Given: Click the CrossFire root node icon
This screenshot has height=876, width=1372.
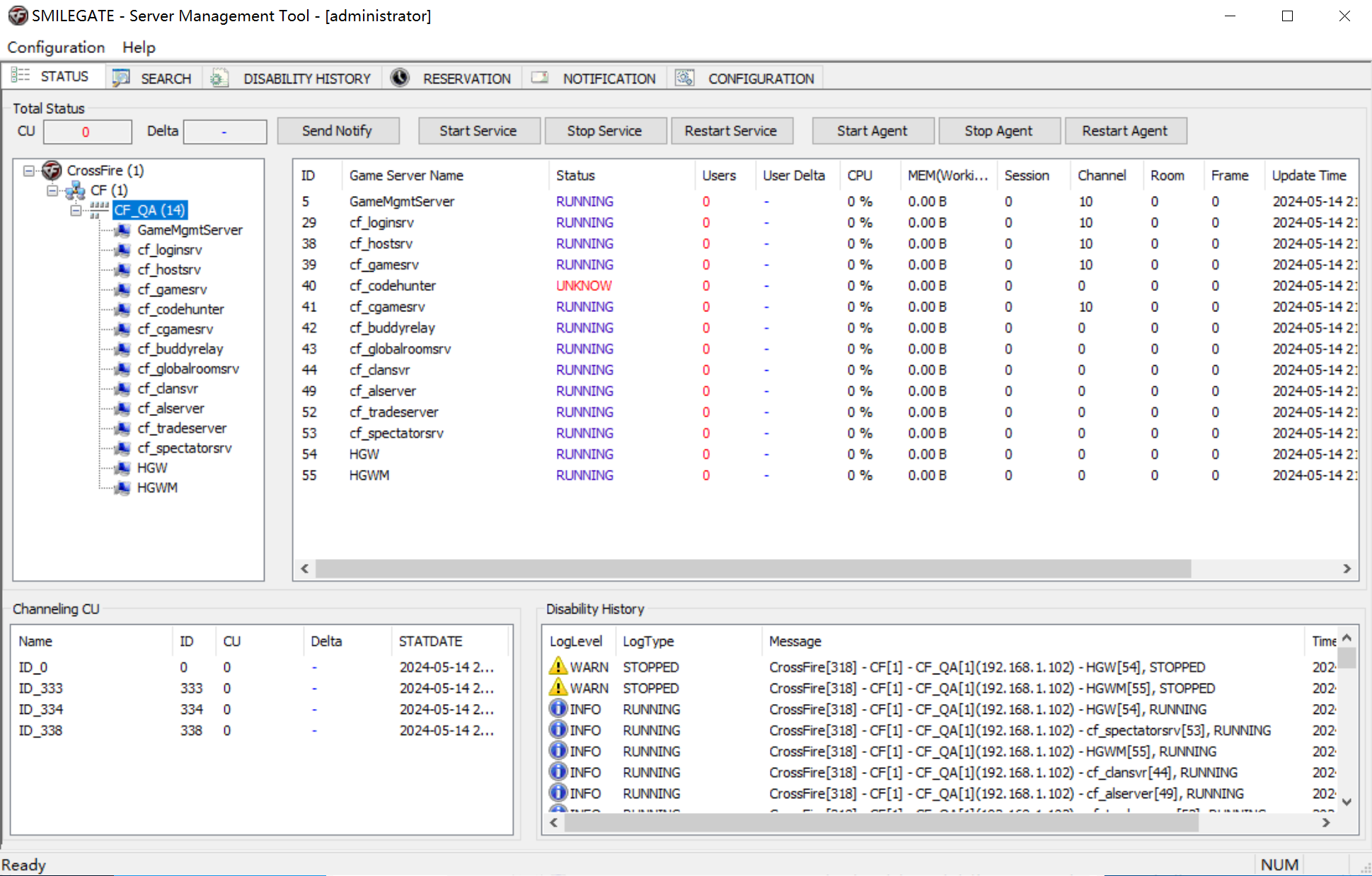Looking at the screenshot, I should 52,170.
